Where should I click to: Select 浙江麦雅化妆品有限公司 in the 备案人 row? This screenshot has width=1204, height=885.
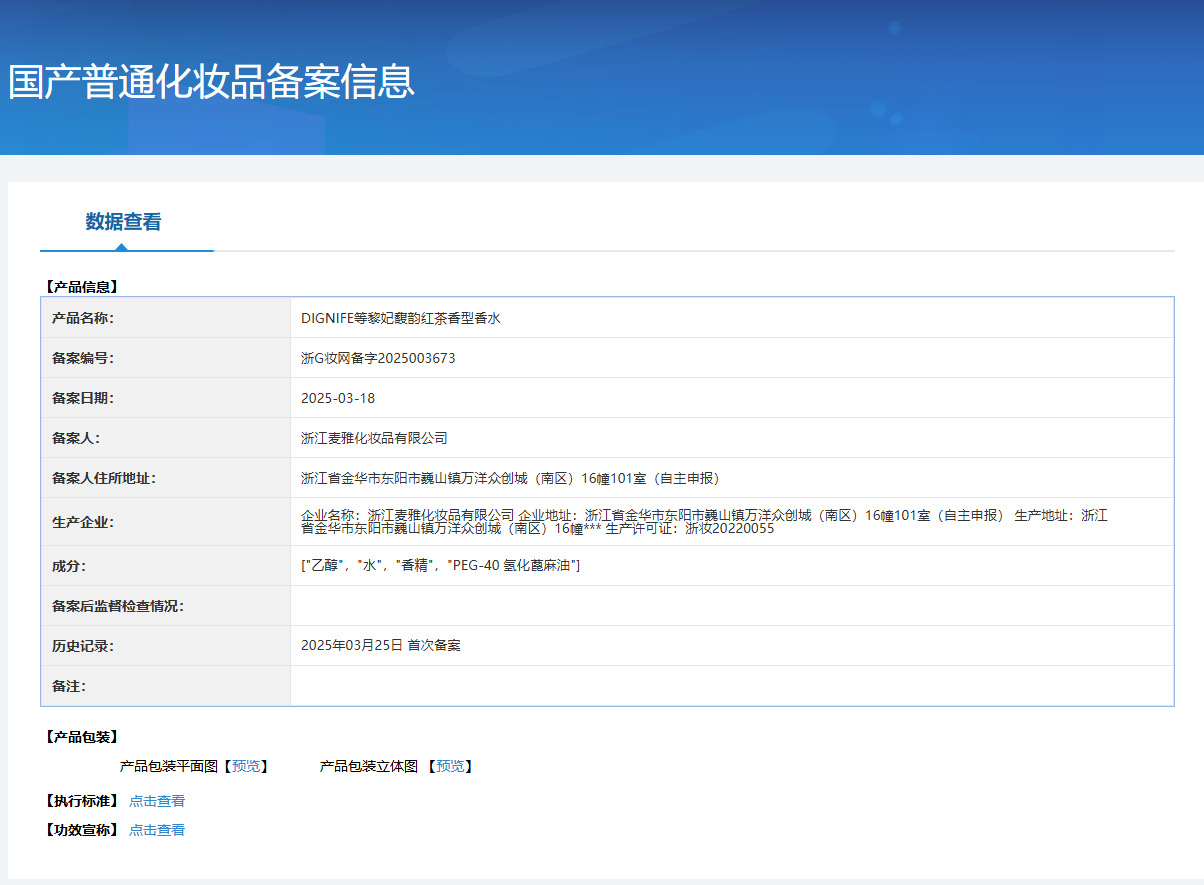pyautogui.click(x=374, y=438)
